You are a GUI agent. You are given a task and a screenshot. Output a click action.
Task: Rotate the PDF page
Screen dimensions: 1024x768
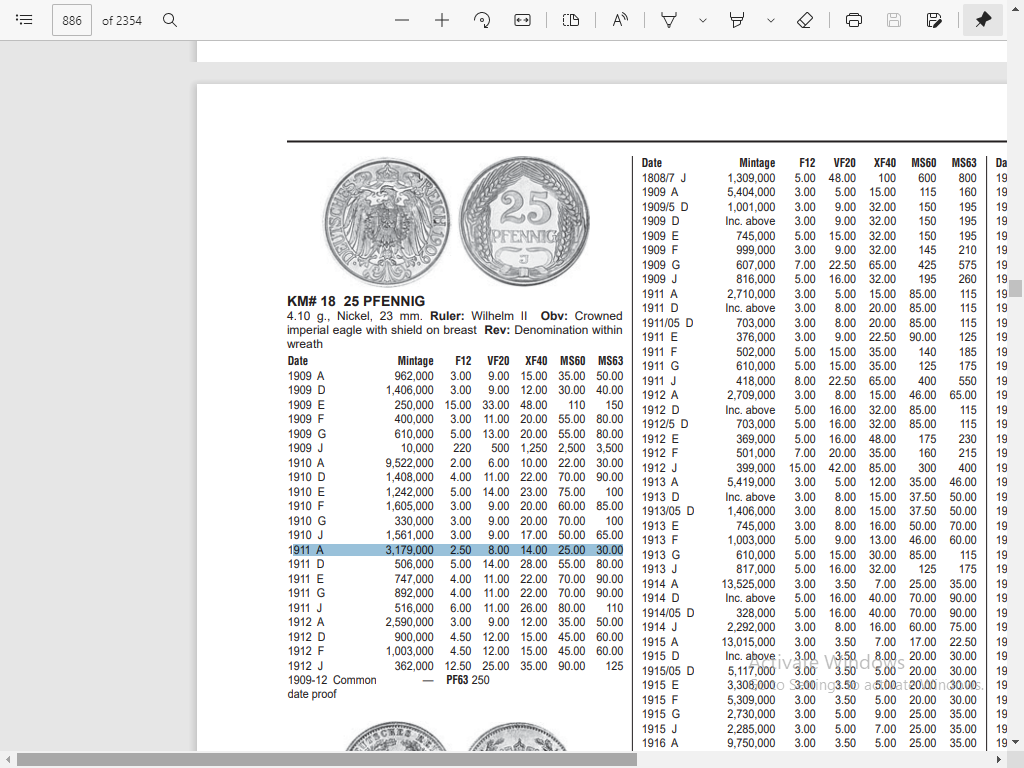click(482, 20)
